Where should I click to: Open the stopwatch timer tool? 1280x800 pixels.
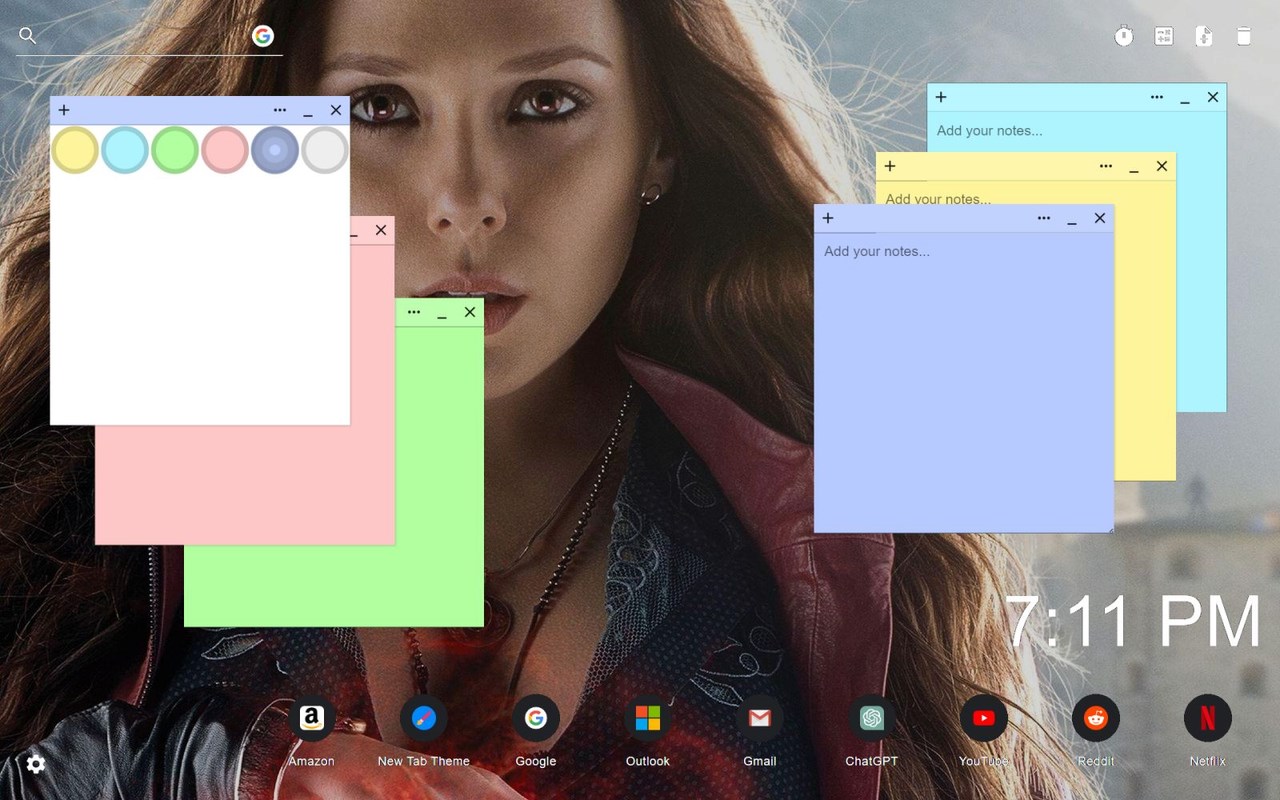1124,37
